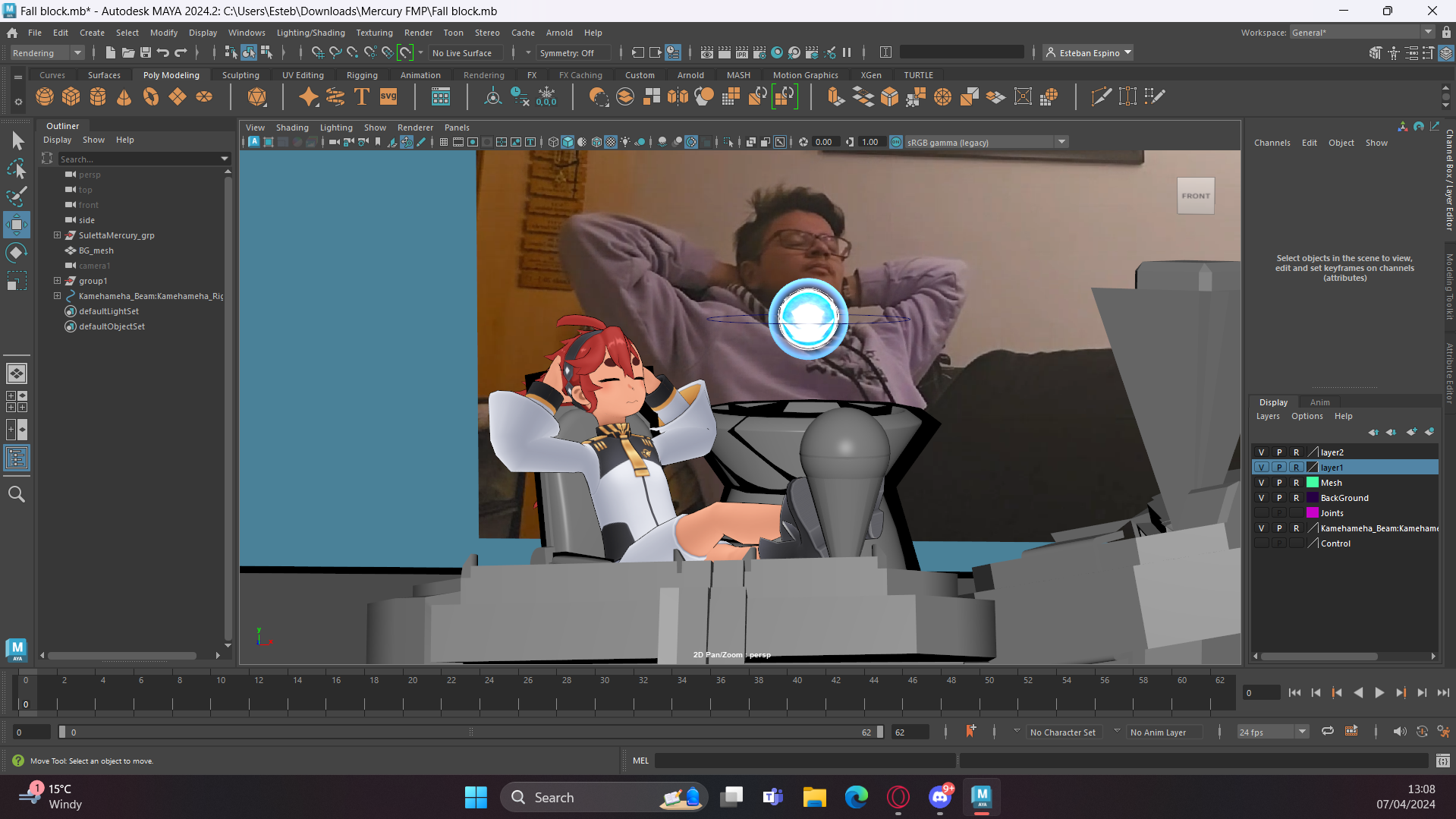Open the Rendering menu set dropdown
The image size is (1456, 819).
[47, 53]
